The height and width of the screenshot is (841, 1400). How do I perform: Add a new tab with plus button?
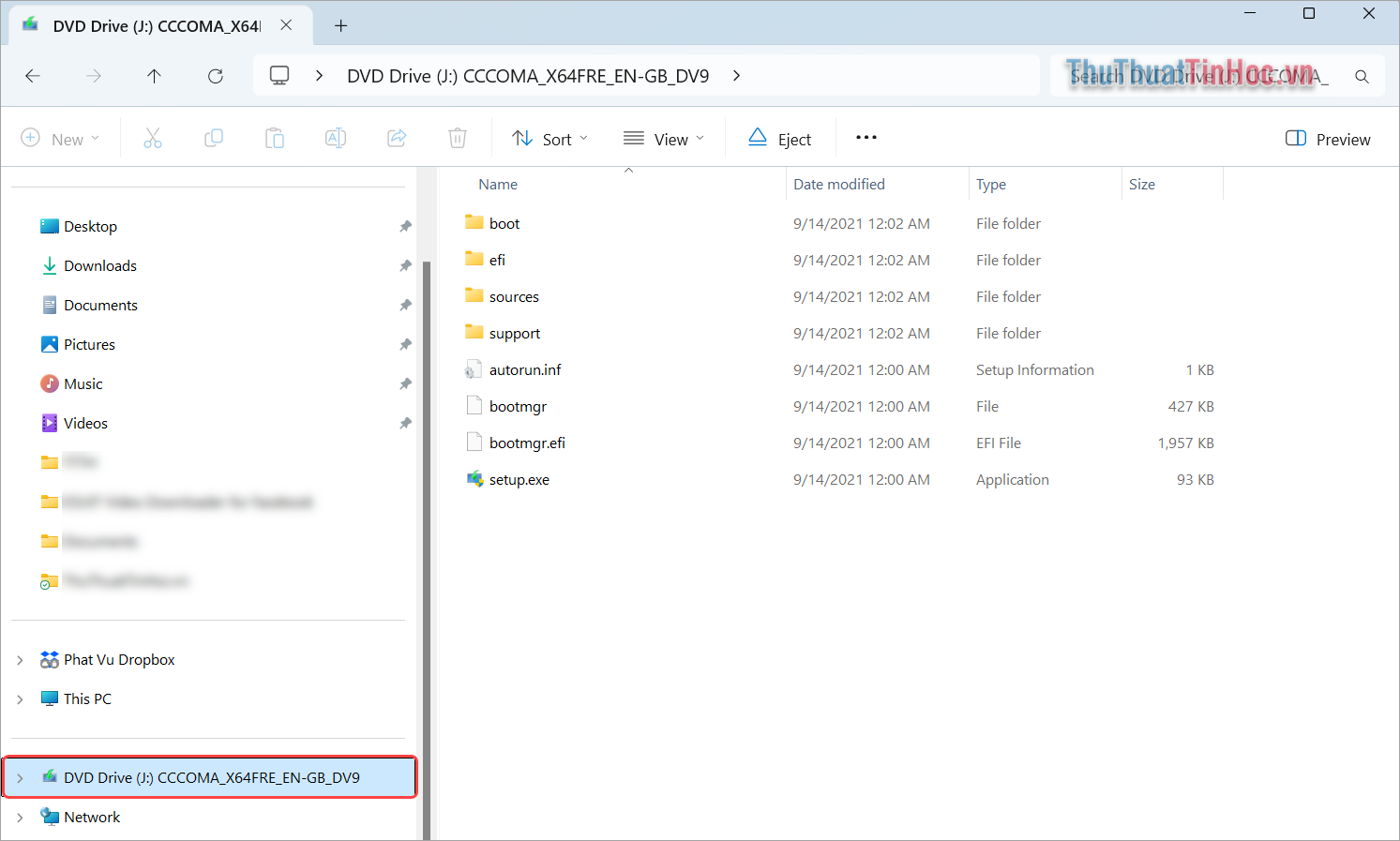(x=341, y=26)
